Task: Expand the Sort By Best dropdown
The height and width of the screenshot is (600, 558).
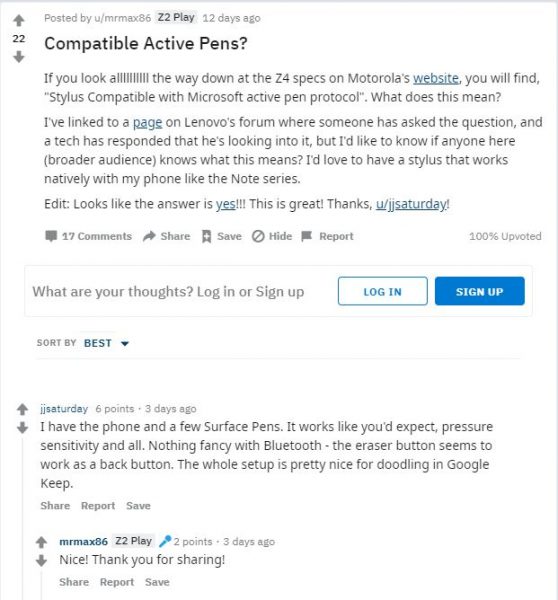Action: pos(107,343)
